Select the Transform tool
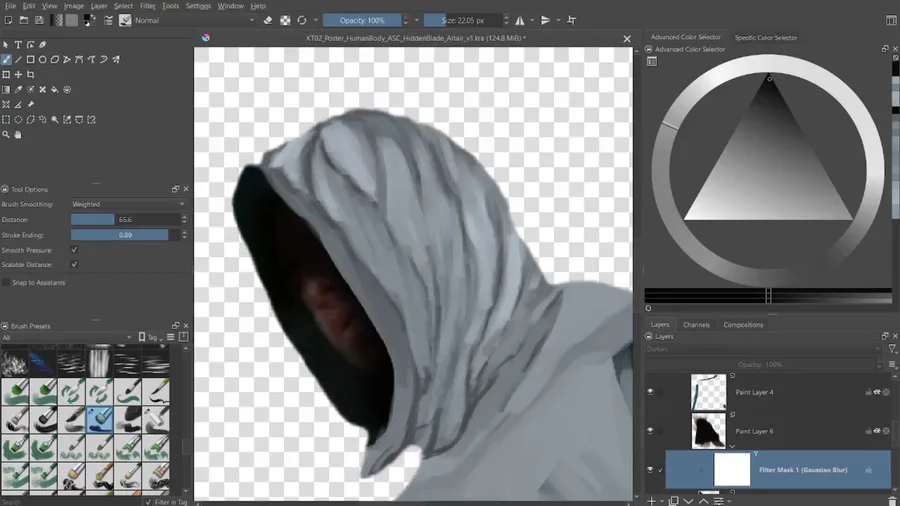900x506 pixels. tap(6, 75)
